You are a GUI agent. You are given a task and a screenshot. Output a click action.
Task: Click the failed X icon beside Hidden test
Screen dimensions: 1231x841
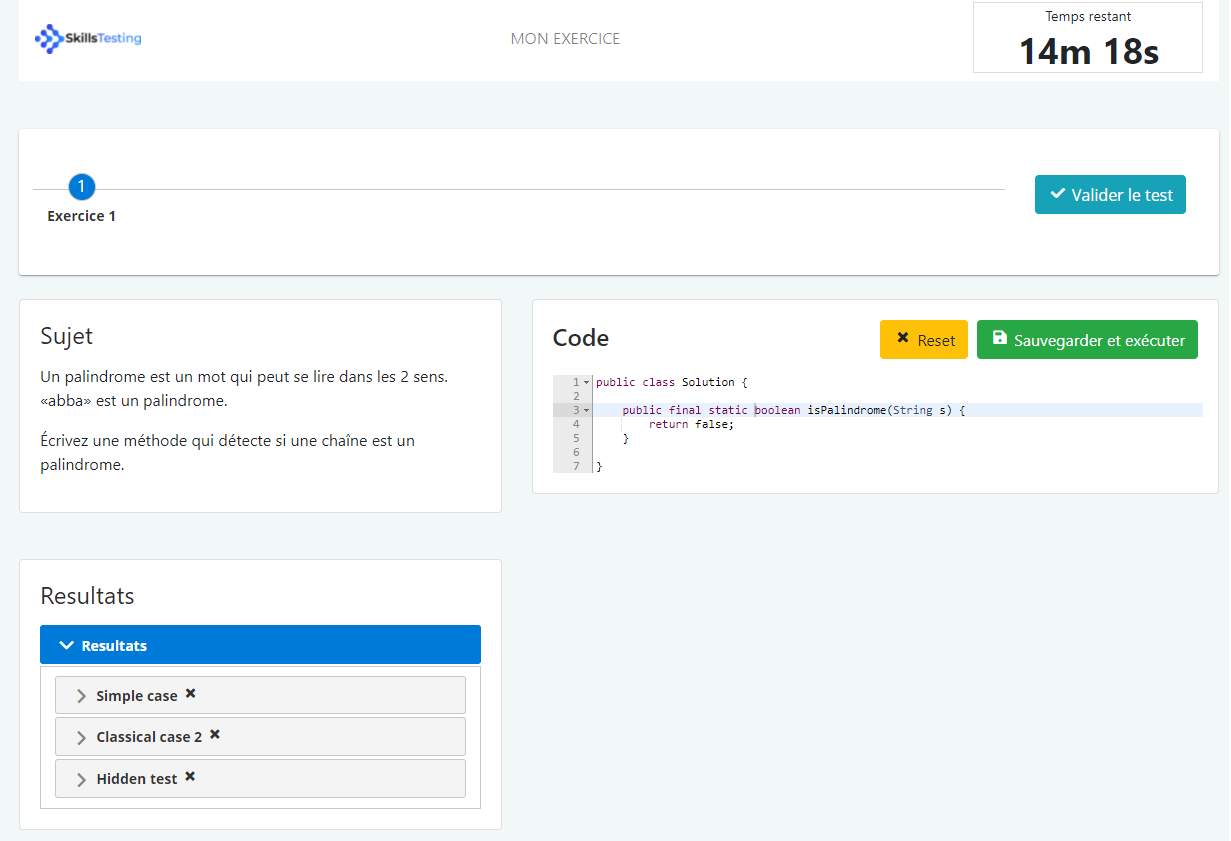[x=190, y=777]
